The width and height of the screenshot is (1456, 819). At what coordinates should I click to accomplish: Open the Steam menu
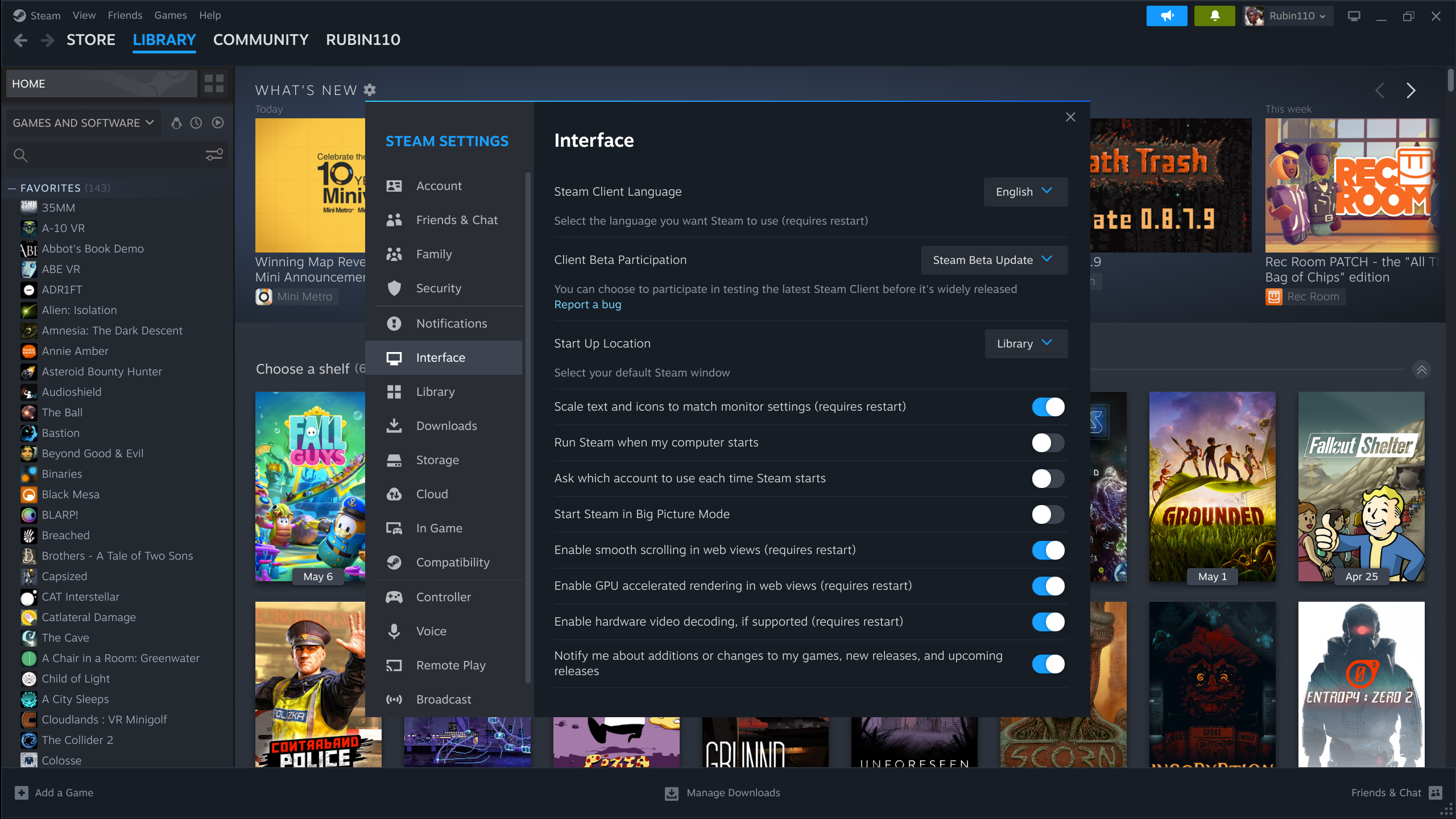pos(45,15)
